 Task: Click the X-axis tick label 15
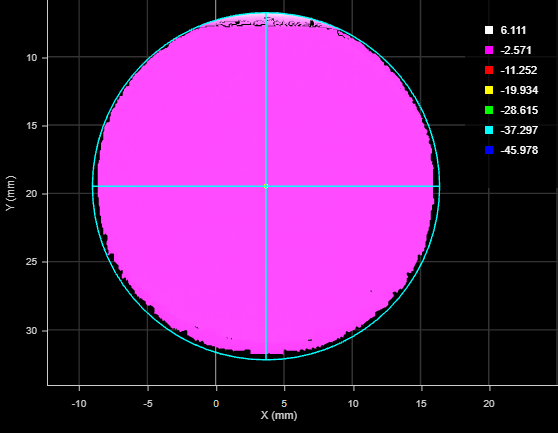[421, 403]
